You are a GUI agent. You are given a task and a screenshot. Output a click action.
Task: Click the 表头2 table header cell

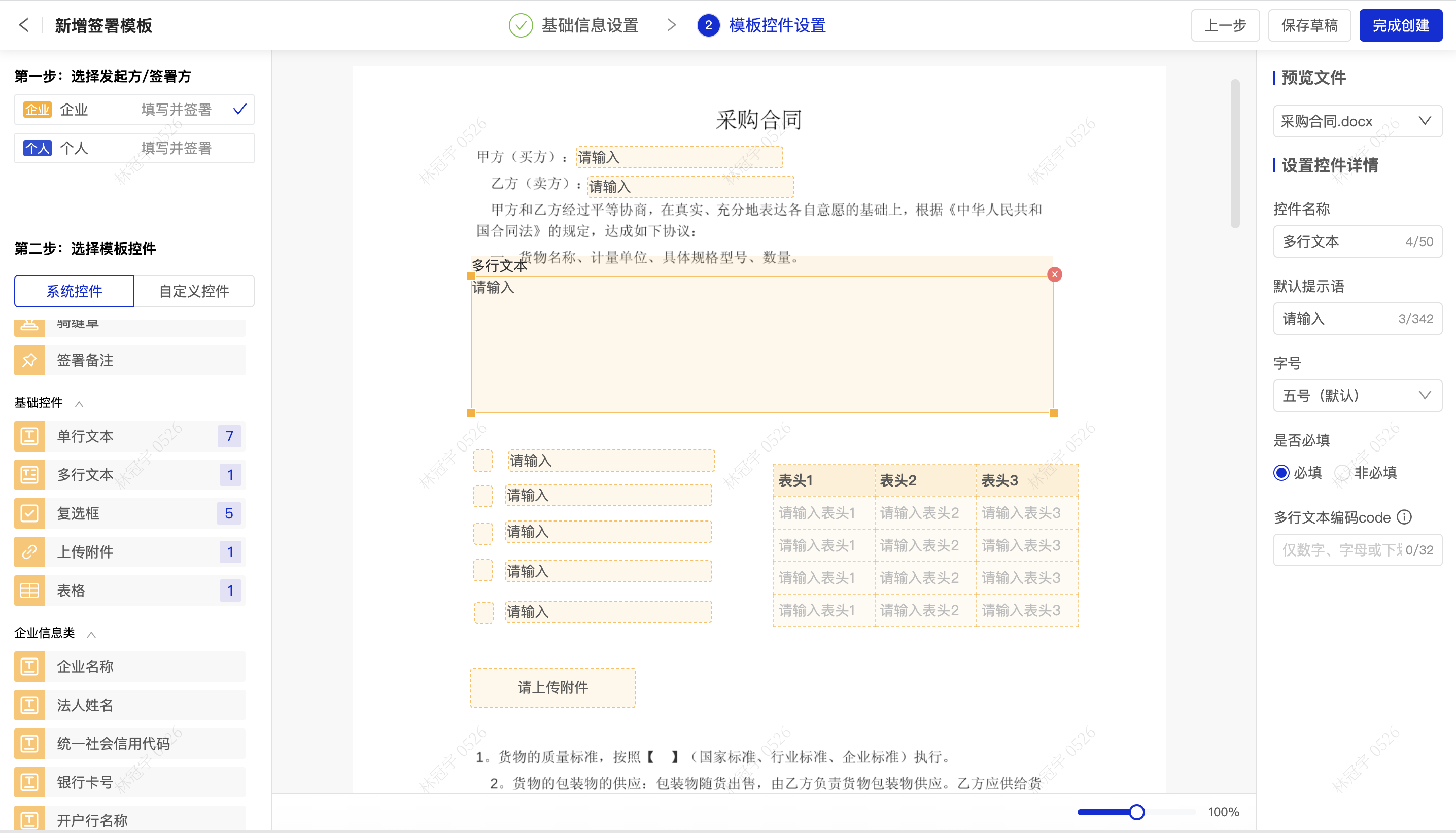click(925, 480)
